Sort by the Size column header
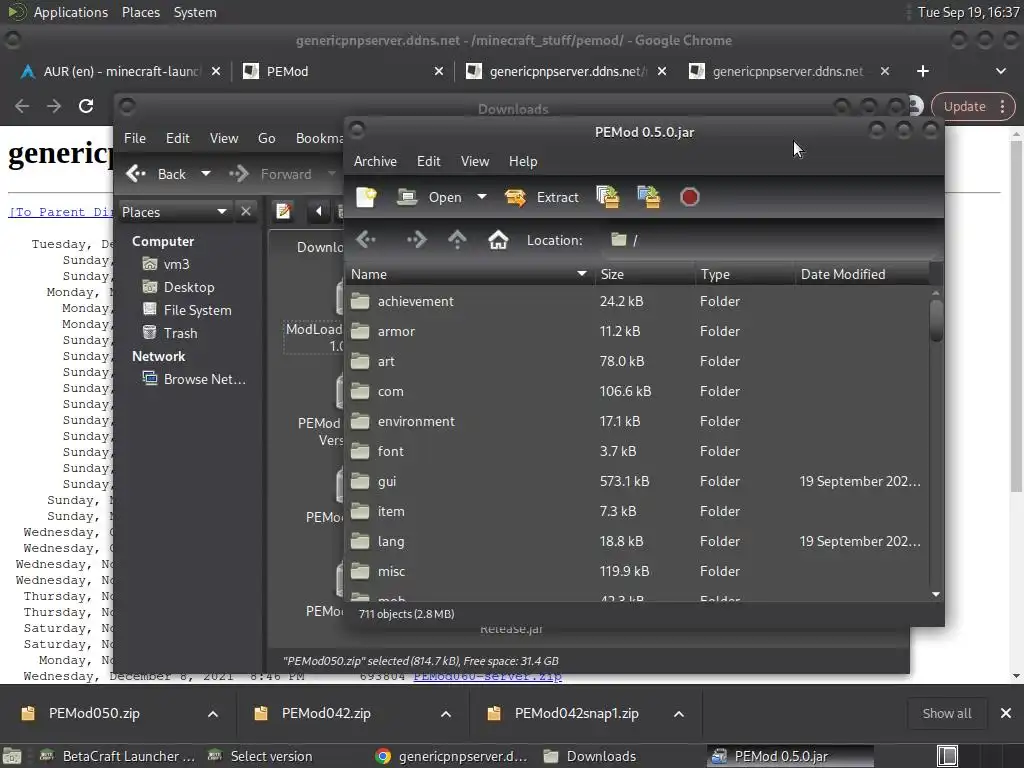Viewport: 1024px width, 768px height. click(x=645, y=274)
